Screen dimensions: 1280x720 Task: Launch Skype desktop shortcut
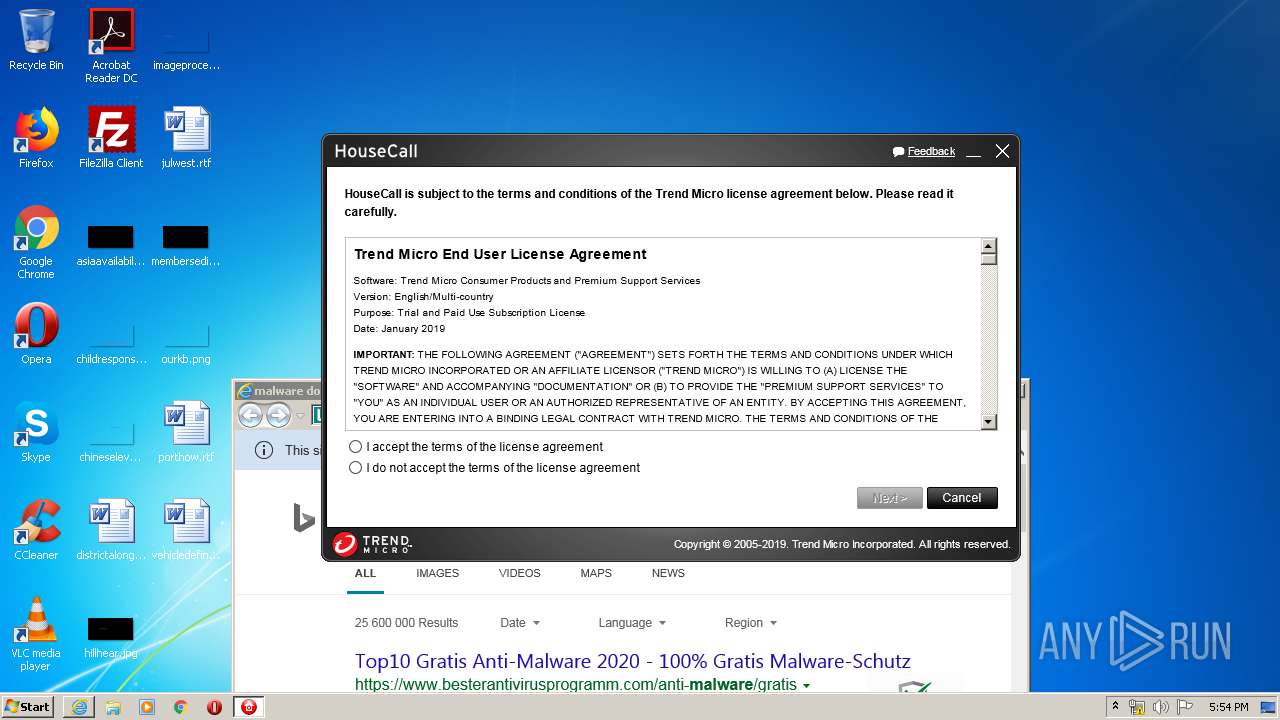36,432
